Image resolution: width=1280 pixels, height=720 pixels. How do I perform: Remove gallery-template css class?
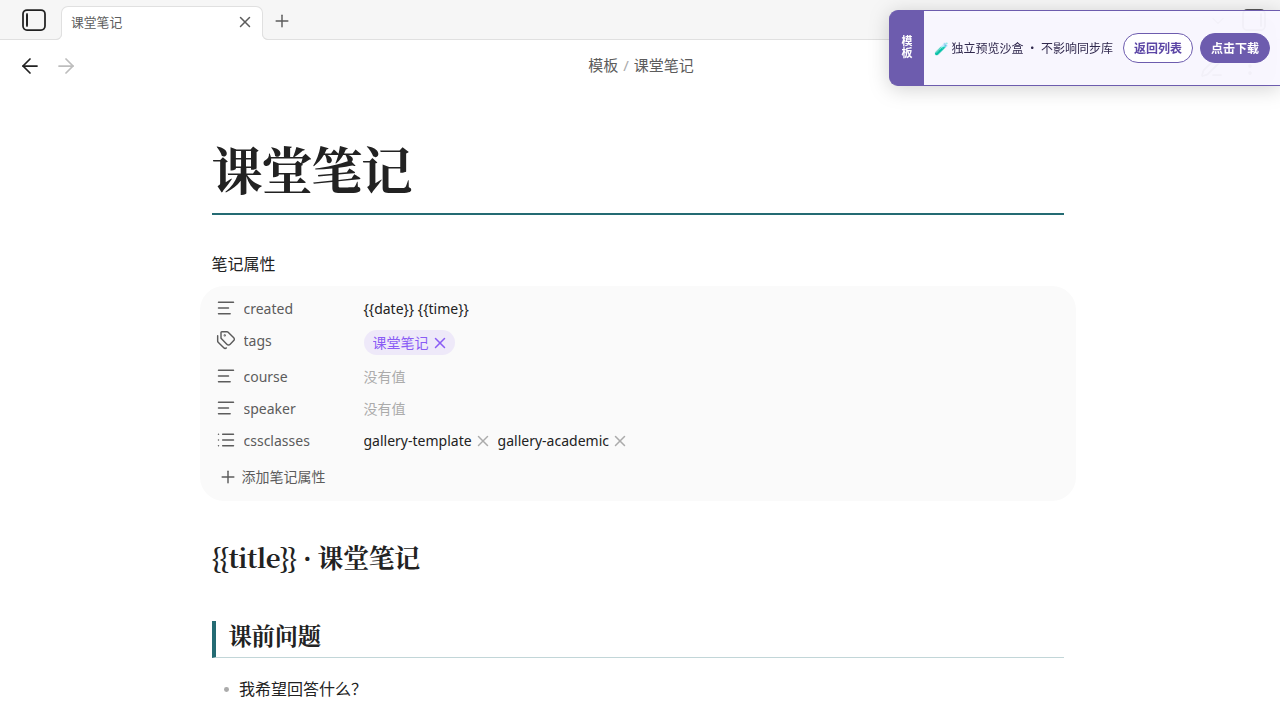coord(483,441)
